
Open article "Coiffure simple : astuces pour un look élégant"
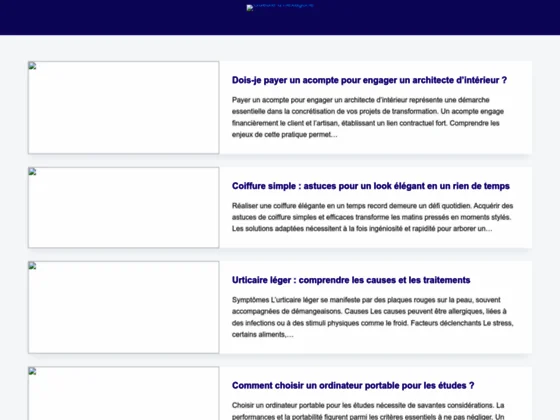(371, 186)
